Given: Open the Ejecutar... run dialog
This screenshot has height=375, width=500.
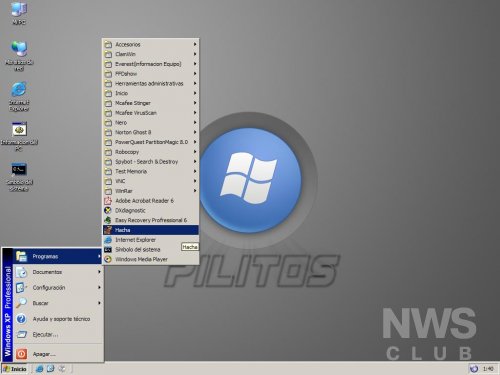Looking at the screenshot, I should click(x=58, y=334).
